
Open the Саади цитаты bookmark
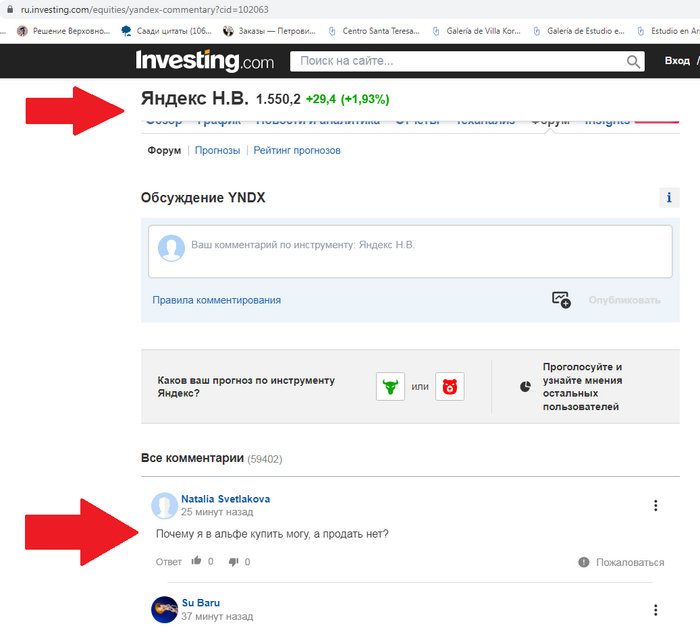[167, 31]
